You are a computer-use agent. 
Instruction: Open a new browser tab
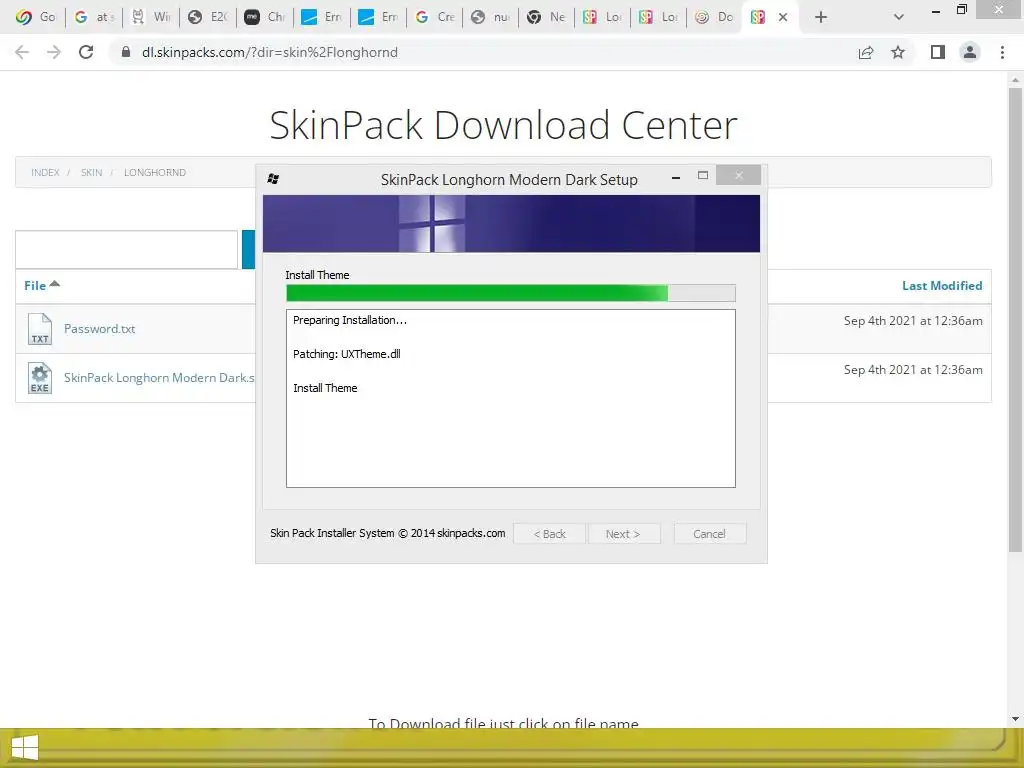tap(821, 17)
